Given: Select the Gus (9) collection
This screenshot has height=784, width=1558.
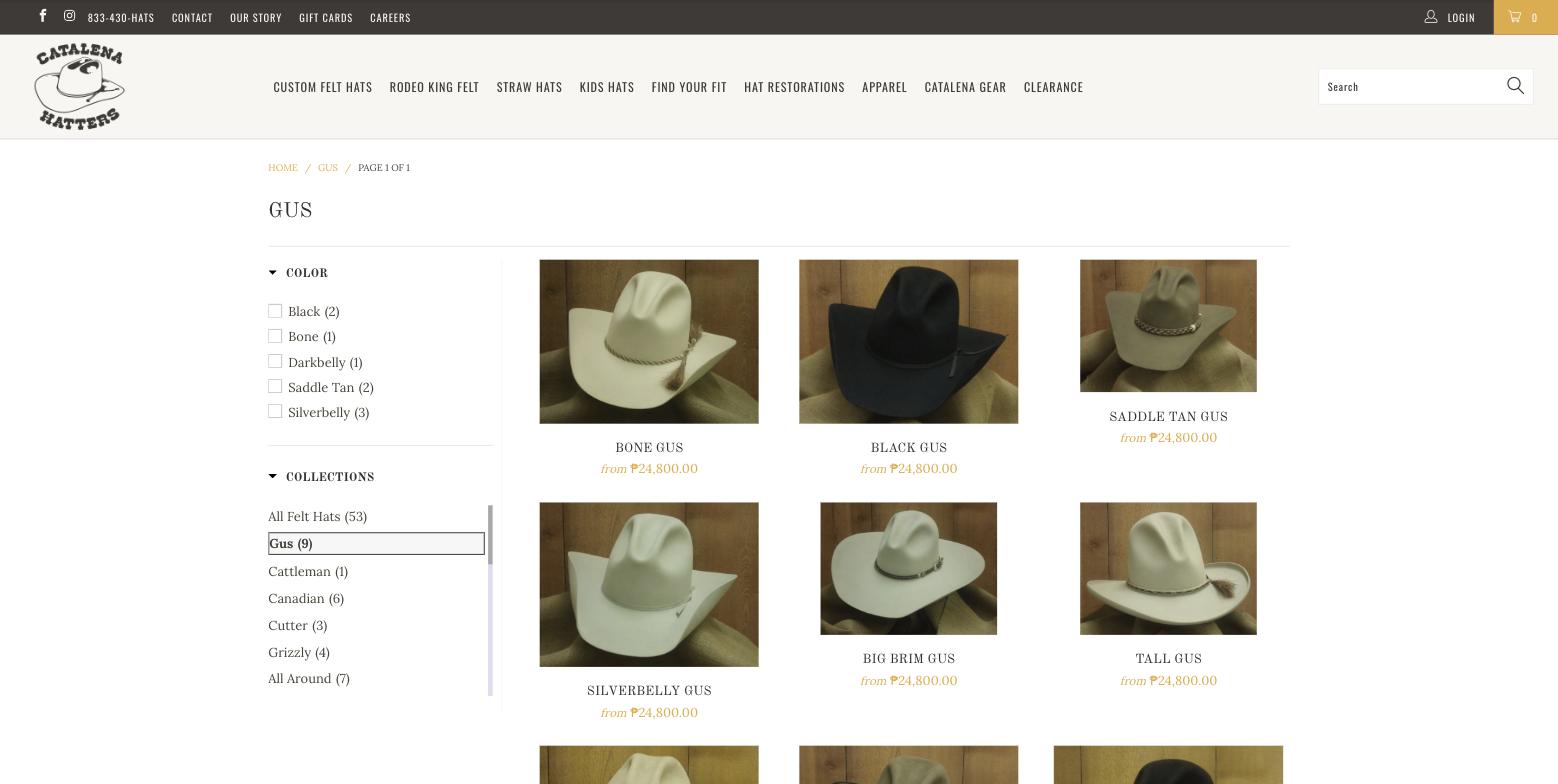Looking at the screenshot, I should [x=376, y=543].
